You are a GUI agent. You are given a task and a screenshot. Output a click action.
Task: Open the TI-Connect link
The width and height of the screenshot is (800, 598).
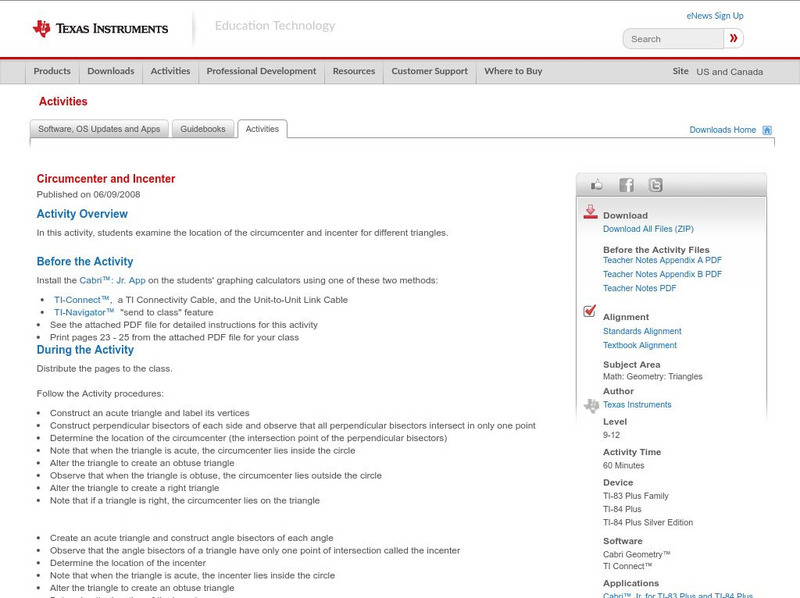[x=82, y=300]
